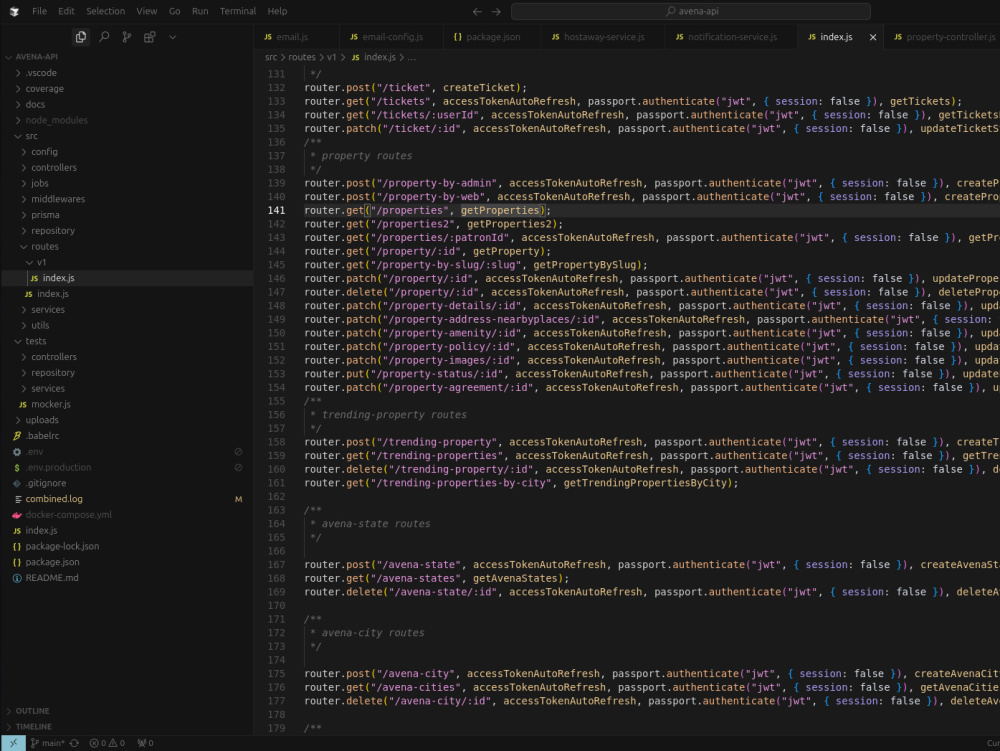Open the modified combined.log file
This screenshot has height=751, width=1000.
point(128,499)
